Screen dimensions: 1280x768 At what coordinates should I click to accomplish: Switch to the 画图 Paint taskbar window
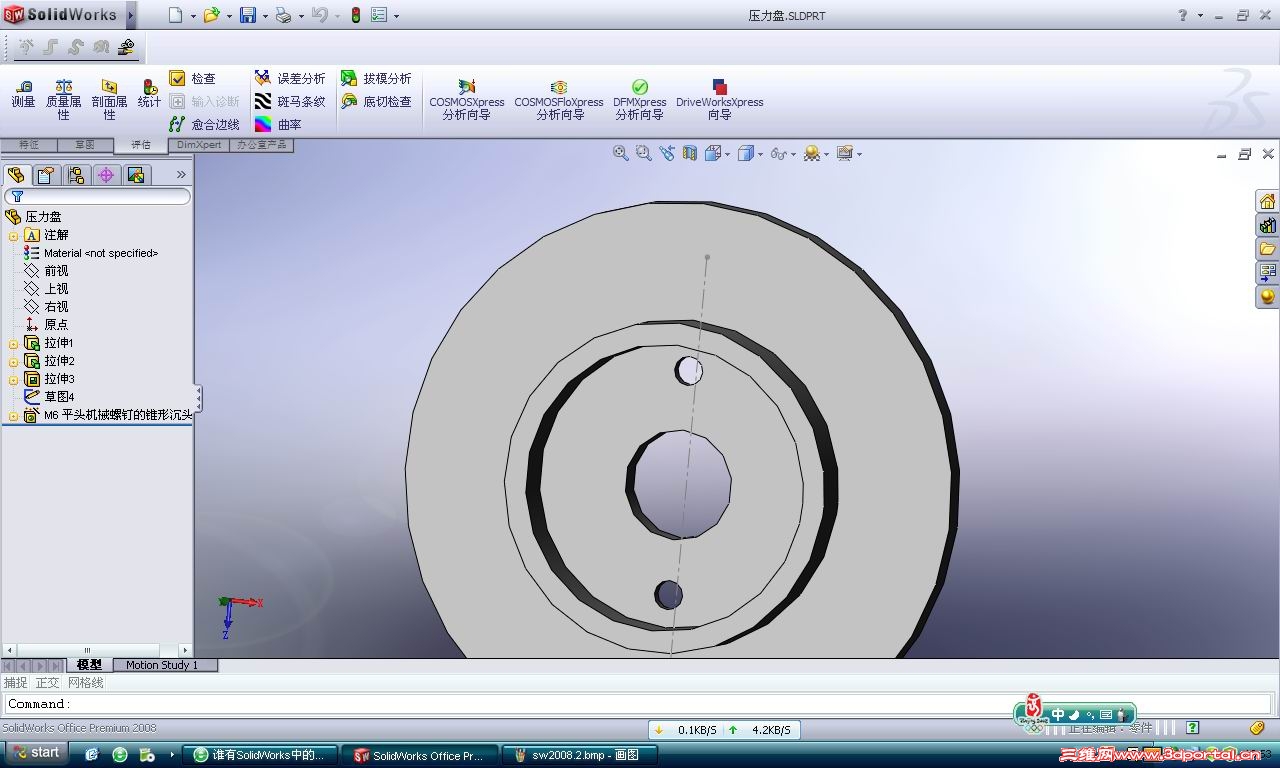(581, 755)
